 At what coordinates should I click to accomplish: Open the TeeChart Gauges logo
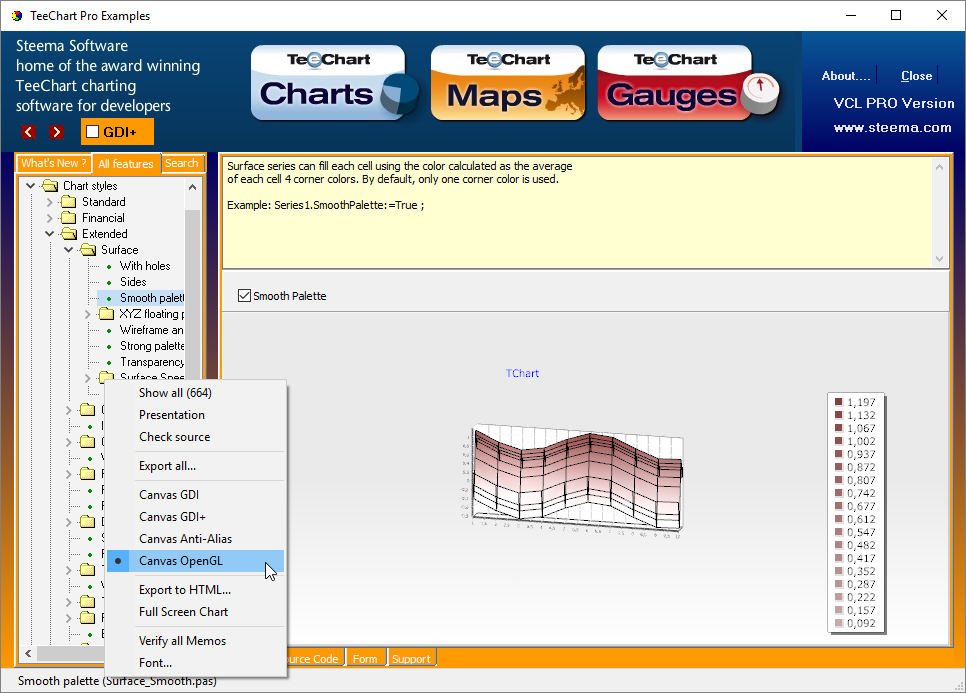(x=688, y=83)
